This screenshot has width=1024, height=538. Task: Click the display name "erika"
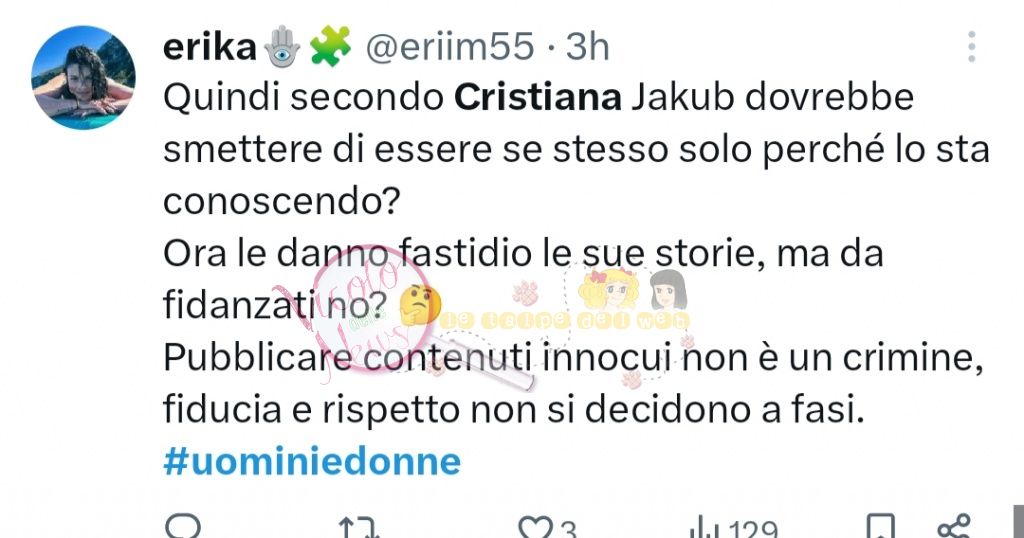pos(209,46)
